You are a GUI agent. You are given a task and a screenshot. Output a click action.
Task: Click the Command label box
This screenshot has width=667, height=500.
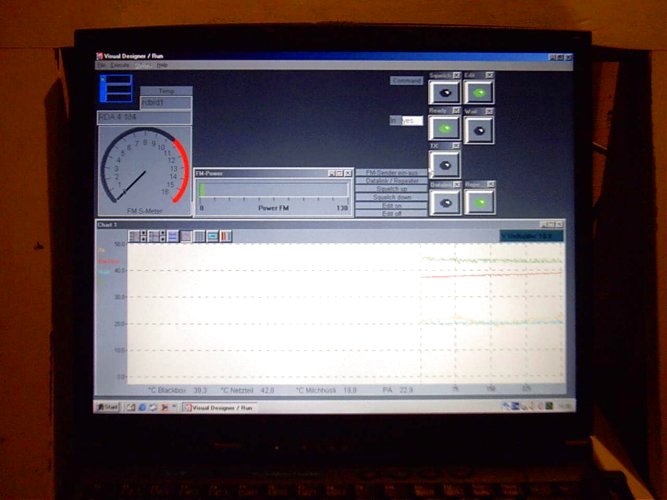coord(407,80)
